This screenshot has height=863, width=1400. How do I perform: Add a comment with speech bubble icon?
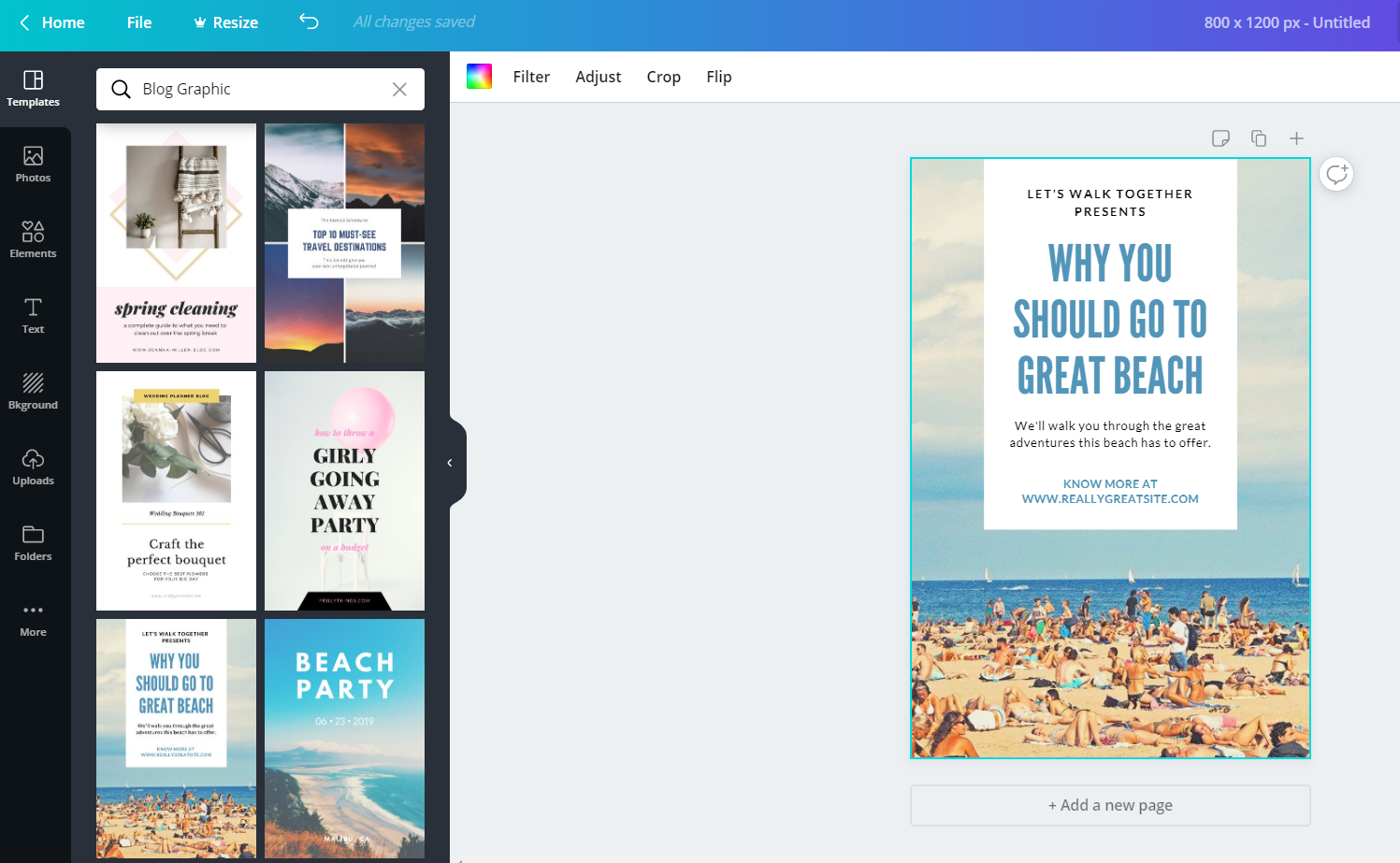(x=1336, y=174)
